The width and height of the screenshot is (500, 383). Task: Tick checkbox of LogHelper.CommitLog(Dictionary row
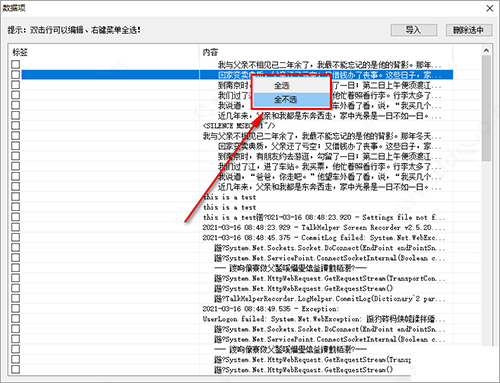click(x=15, y=298)
